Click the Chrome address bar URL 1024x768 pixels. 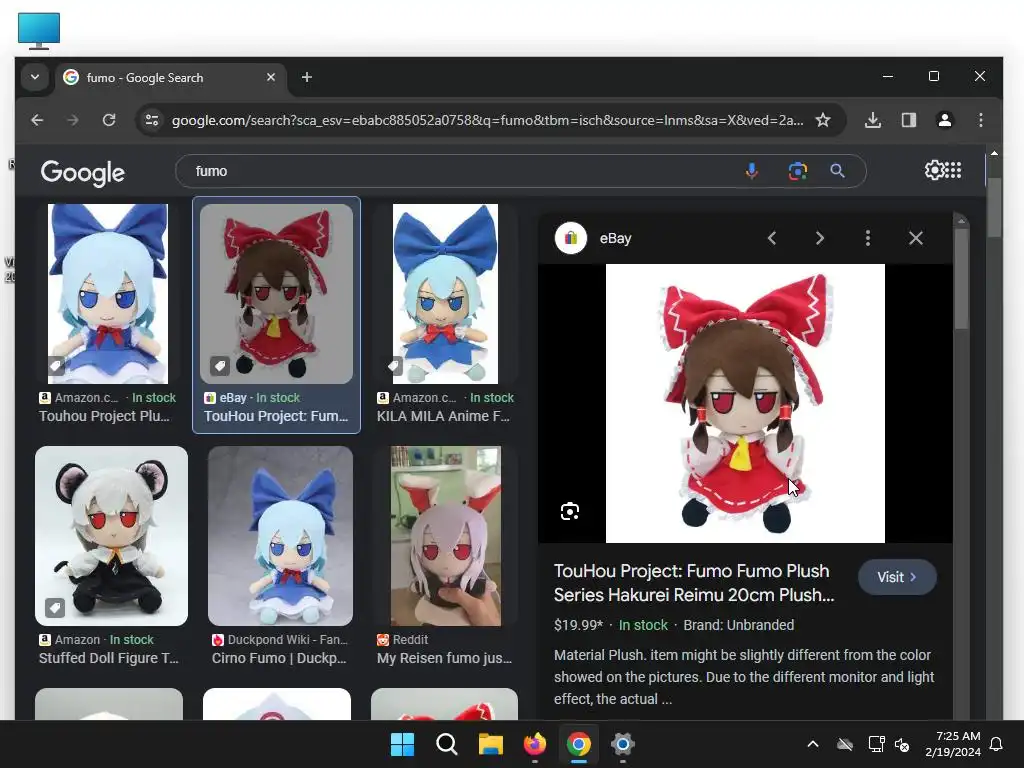487,120
